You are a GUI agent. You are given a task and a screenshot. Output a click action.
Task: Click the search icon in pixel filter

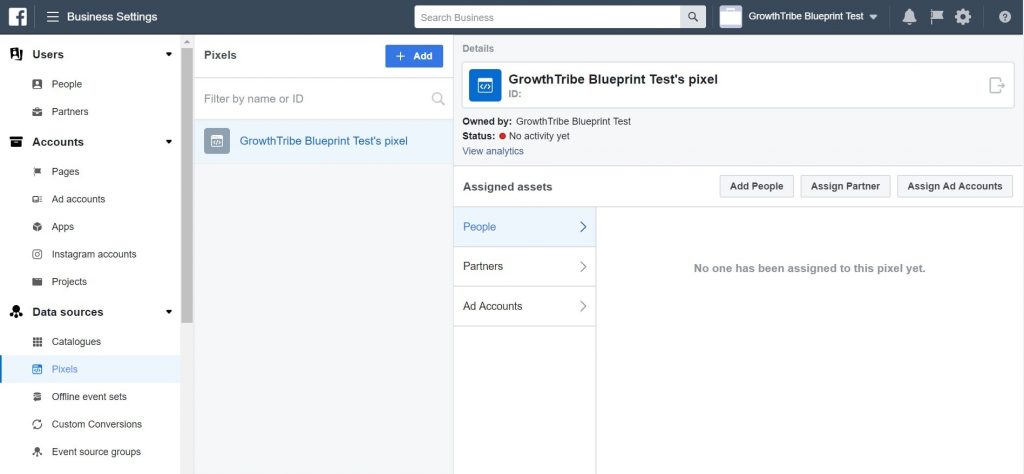click(438, 99)
